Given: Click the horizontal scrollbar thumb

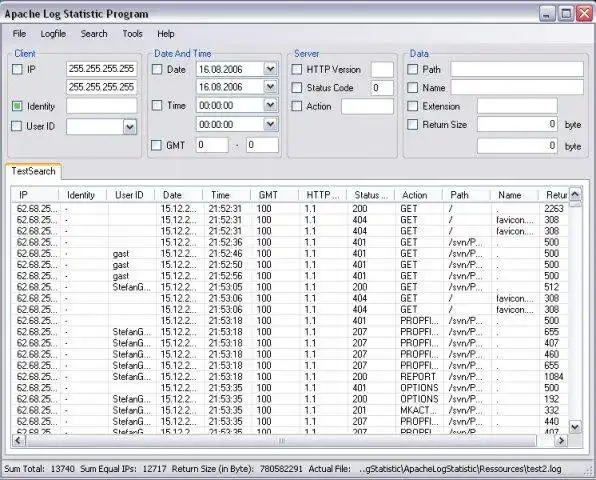Looking at the screenshot, I should click(281, 441).
